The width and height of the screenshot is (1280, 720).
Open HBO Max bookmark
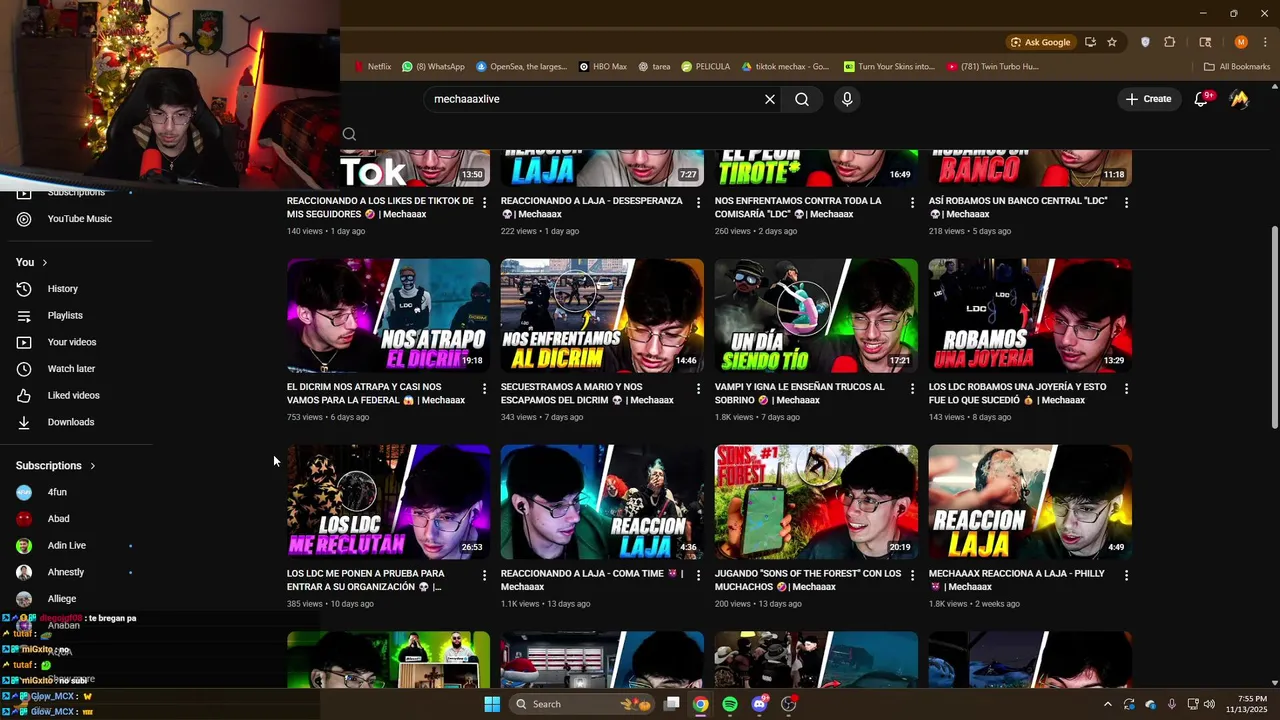[x=603, y=67]
